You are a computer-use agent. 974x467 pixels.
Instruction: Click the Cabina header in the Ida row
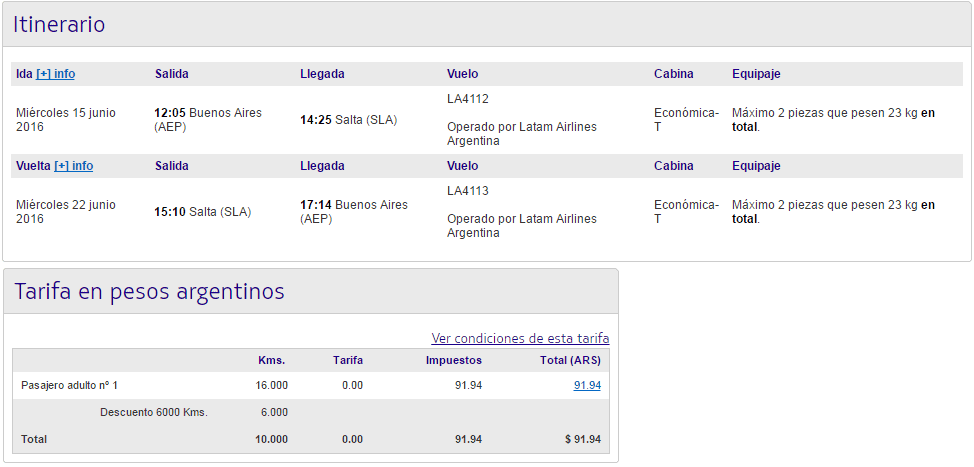pos(674,74)
